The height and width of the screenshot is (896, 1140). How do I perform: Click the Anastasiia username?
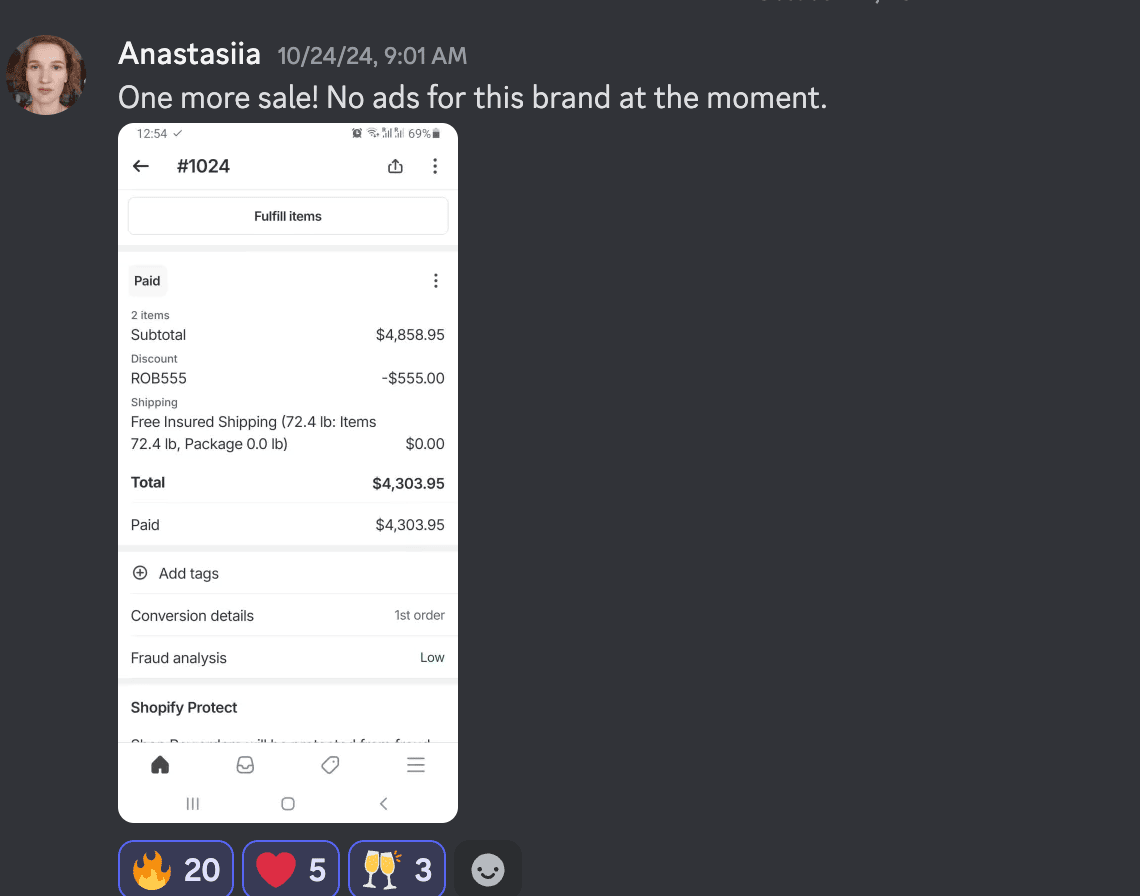189,54
